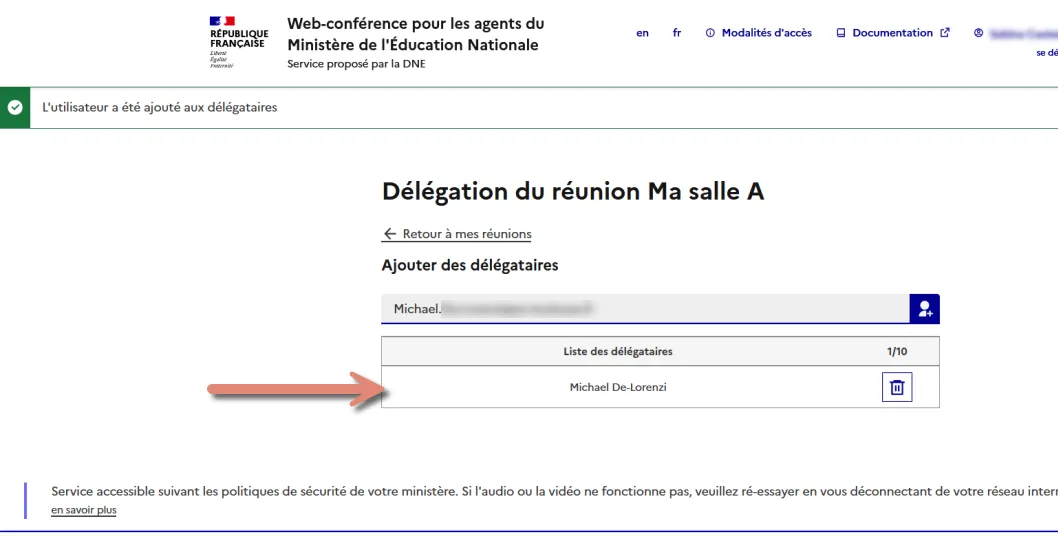The image size is (1058, 550).
Task: Click 'L'utilisateur a été ajouté aux délégataires' message
Action: pos(160,107)
